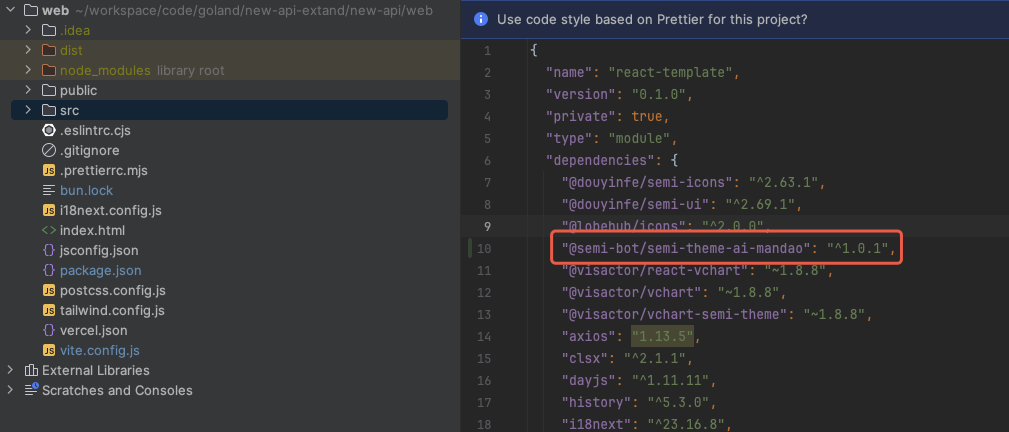Click the Scratches and Consoles icon

click(x=31, y=390)
